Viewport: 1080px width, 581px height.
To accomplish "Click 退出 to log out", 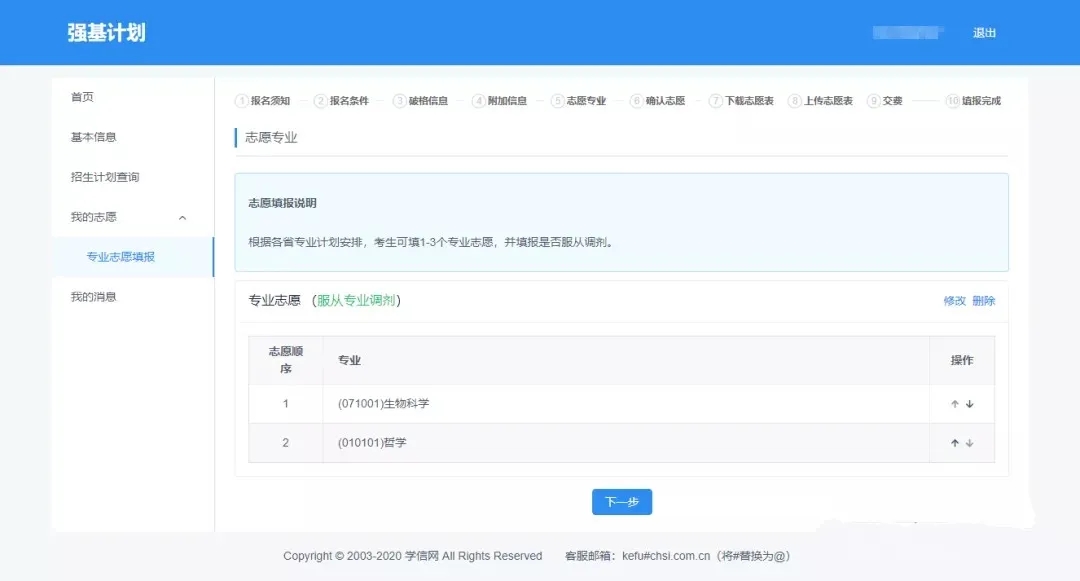I will [984, 33].
